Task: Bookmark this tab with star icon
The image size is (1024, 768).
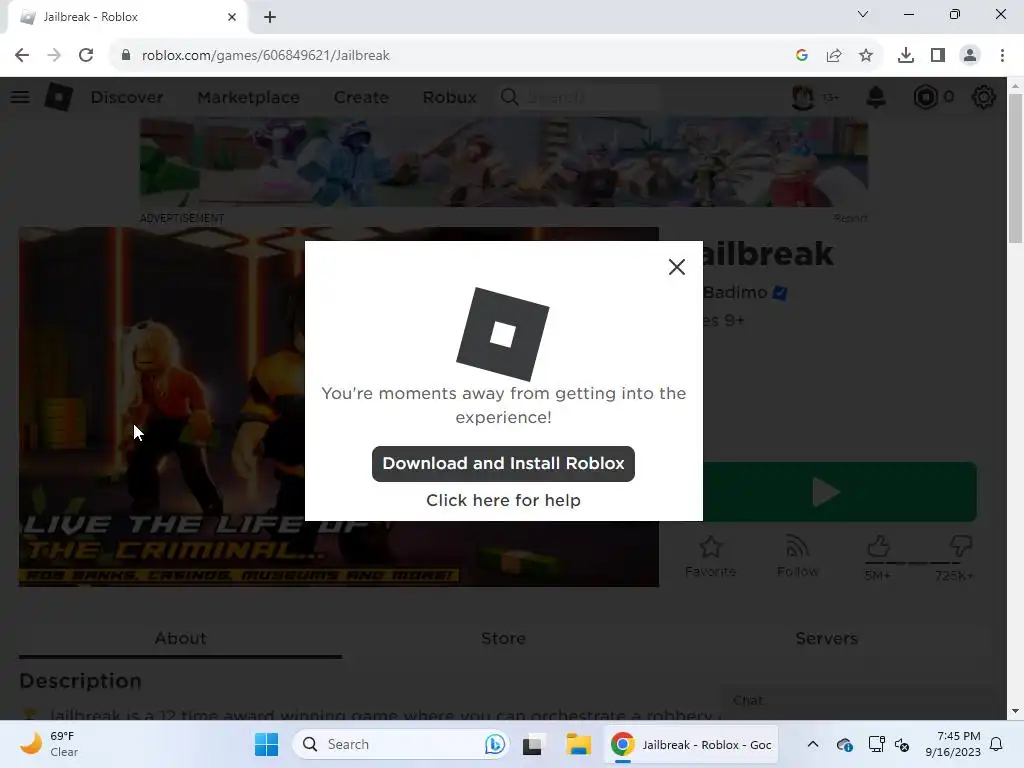Action: coord(866,56)
